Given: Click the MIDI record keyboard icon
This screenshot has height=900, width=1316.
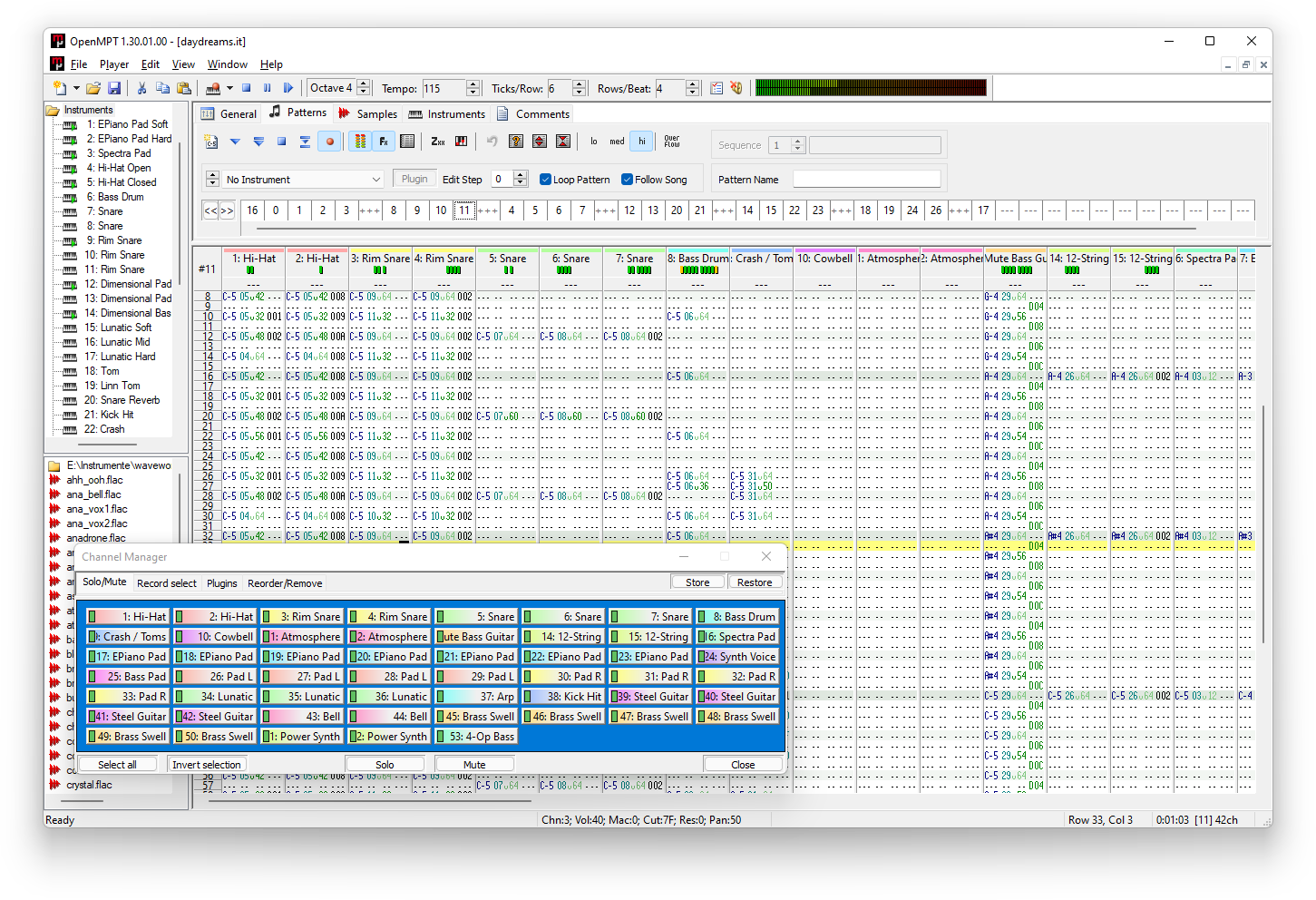Looking at the screenshot, I should click(x=213, y=88).
